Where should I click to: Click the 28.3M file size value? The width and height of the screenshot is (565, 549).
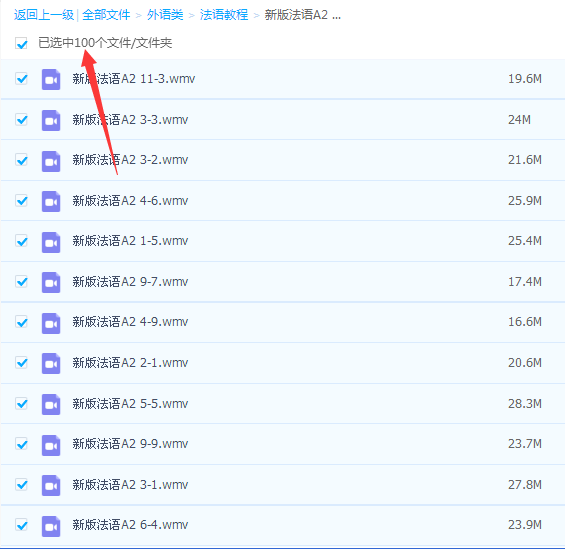[x=525, y=404]
